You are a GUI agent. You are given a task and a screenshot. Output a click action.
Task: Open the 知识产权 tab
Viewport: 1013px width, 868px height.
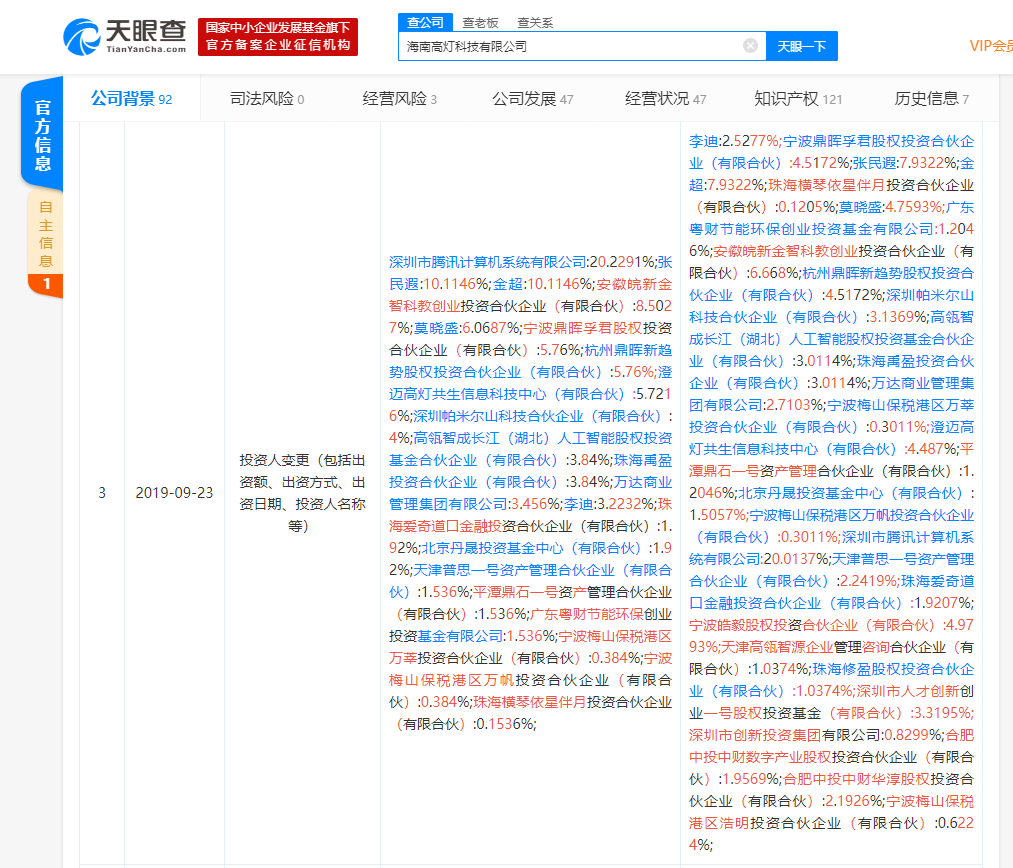click(x=798, y=99)
